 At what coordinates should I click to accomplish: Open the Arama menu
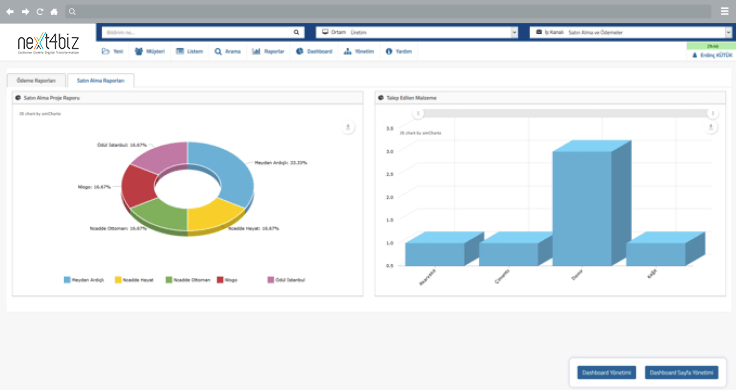pyautogui.click(x=228, y=52)
